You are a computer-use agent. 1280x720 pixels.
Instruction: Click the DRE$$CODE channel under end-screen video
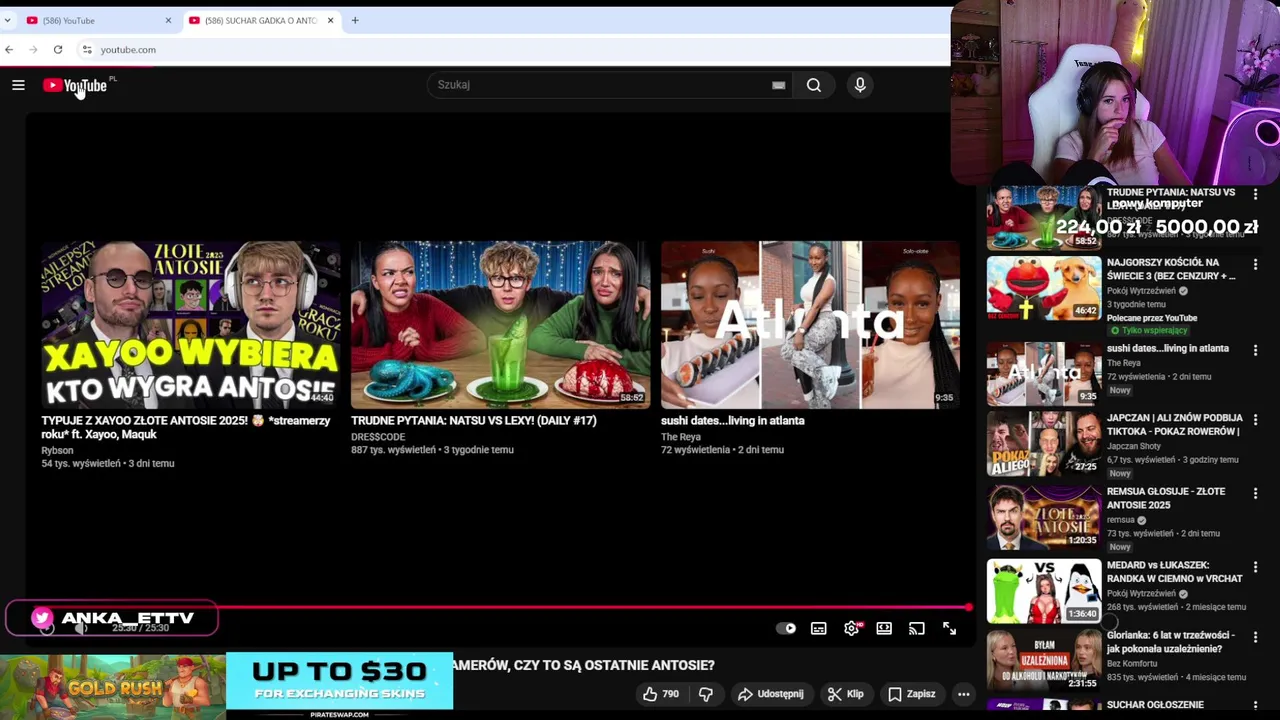tap(378, 437)
